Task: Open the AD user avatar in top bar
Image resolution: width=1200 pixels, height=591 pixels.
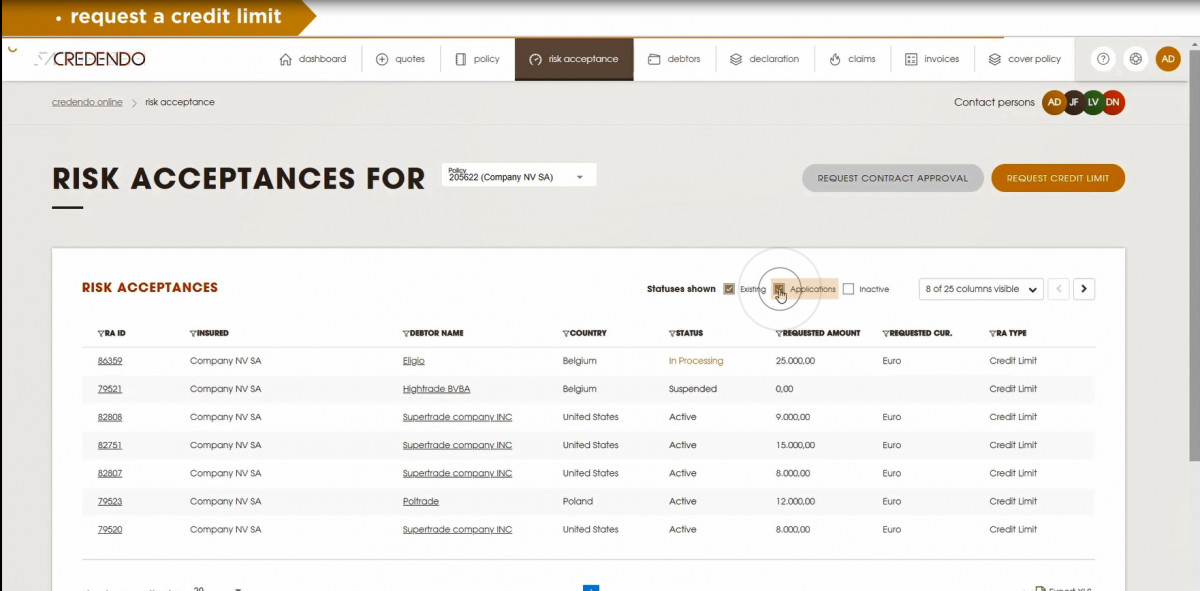Action: pos(1168,59)
